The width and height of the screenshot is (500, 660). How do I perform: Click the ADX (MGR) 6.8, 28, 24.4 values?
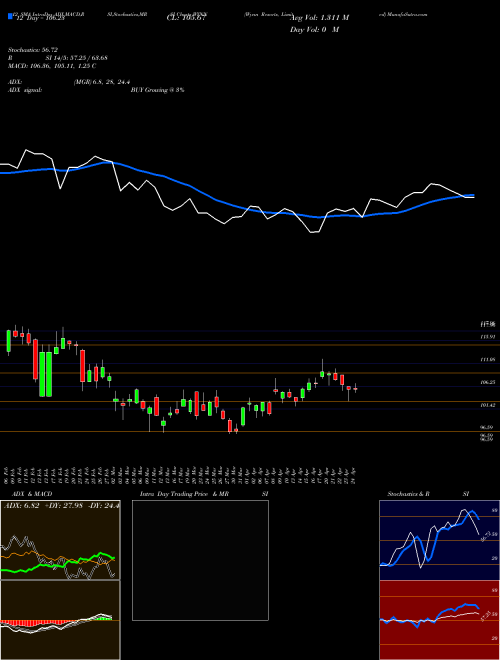101,82
